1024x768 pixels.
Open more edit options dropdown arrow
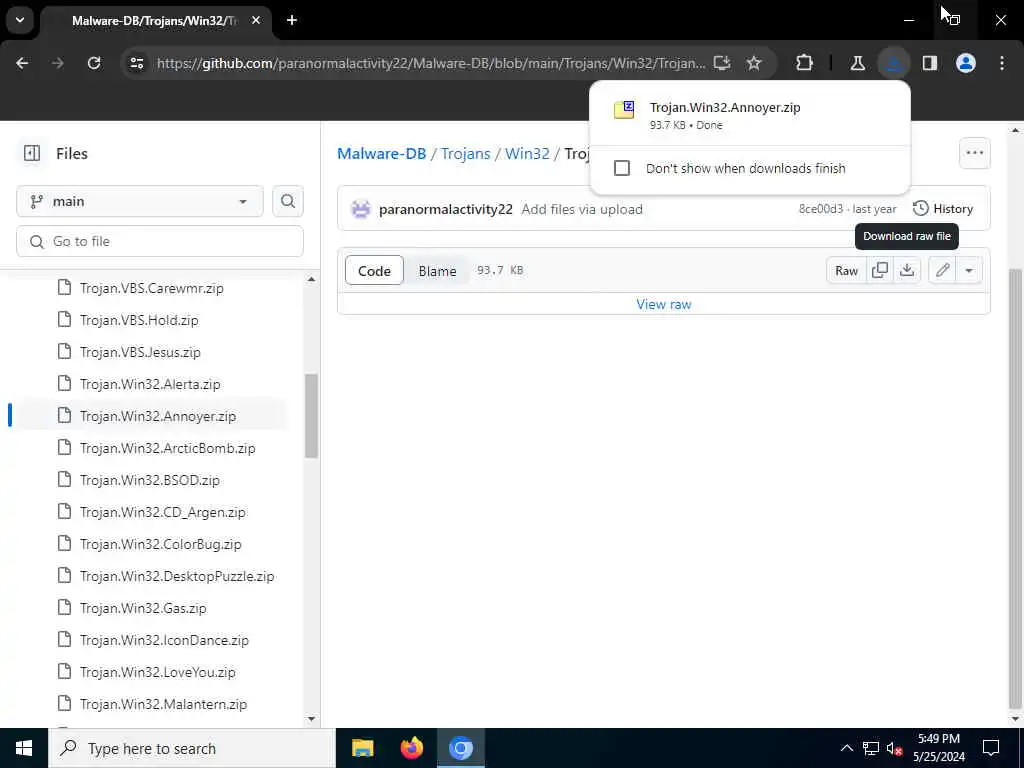click(969, 270)
